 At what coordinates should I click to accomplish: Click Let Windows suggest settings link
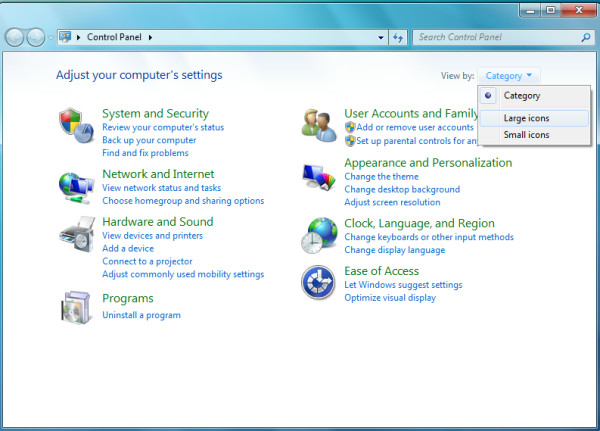click(403, 285)
